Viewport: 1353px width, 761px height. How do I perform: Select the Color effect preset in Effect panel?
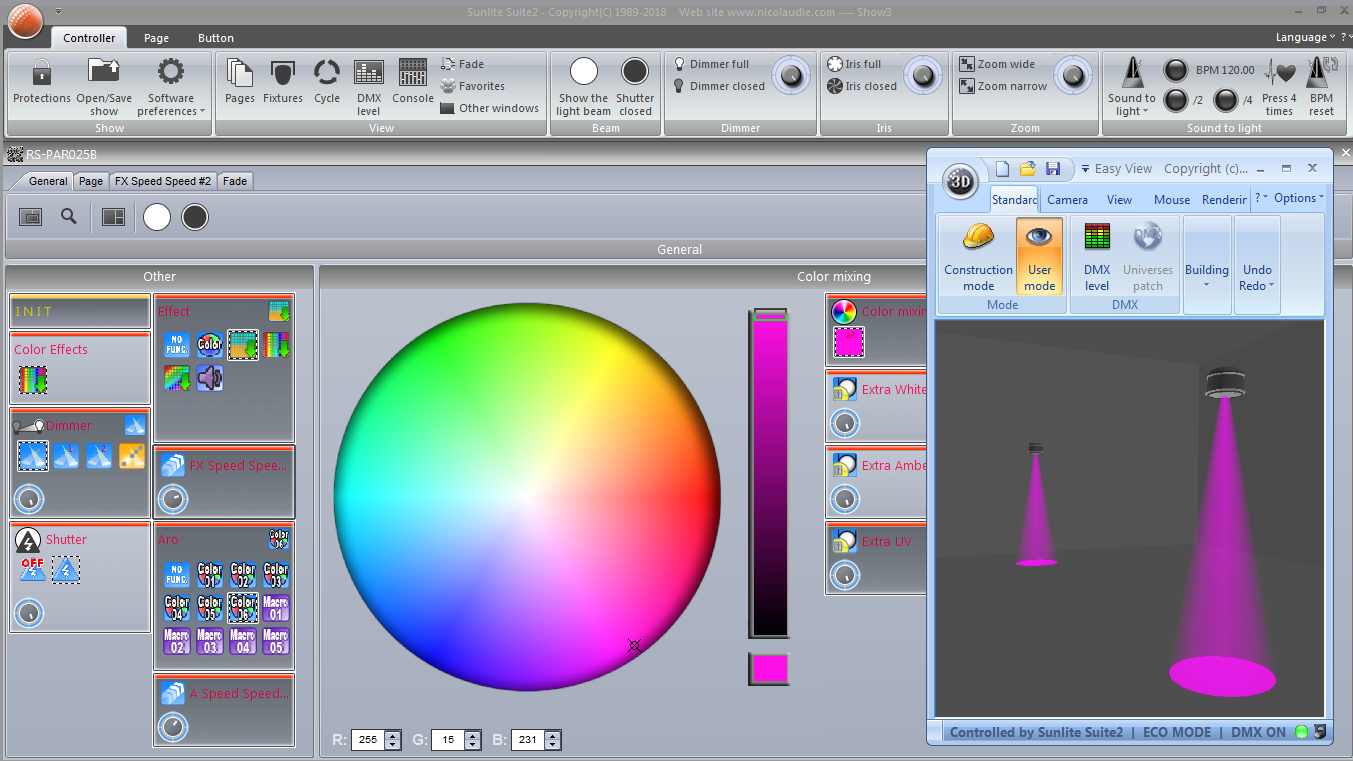pos(209,345)
